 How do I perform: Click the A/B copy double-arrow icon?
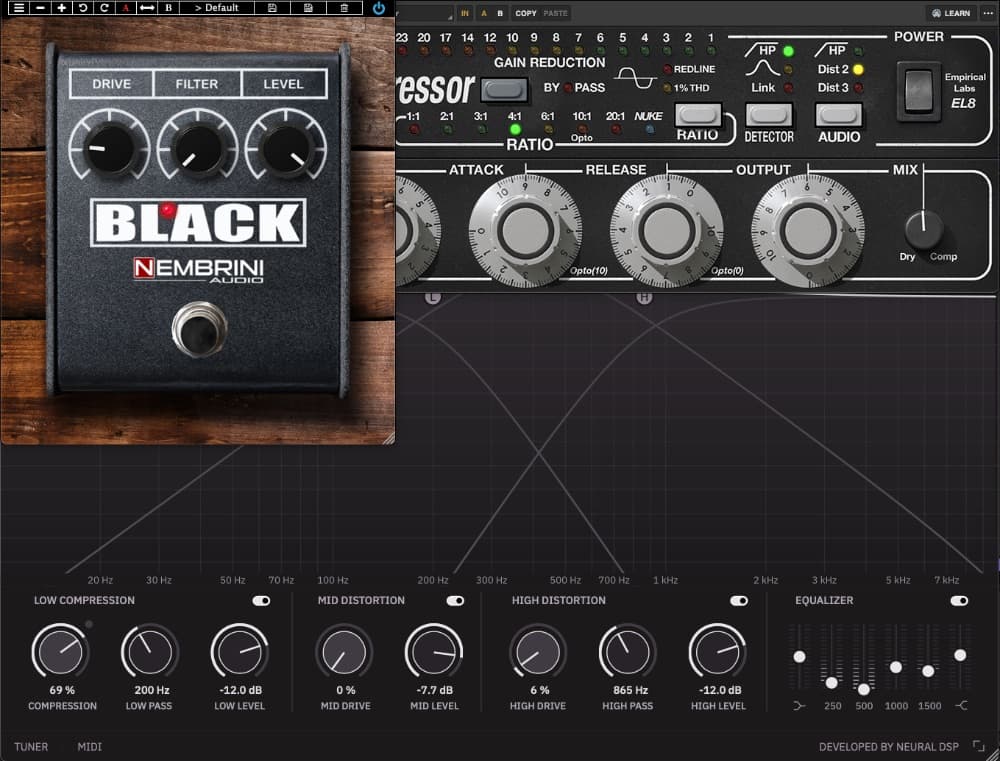click(147, 8)
